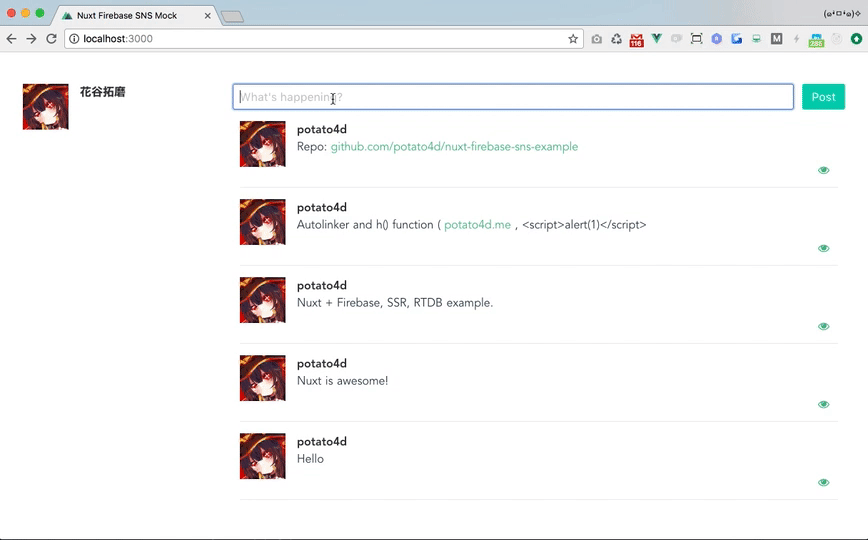Click the localhost:3000 address bar

[324, 39]
